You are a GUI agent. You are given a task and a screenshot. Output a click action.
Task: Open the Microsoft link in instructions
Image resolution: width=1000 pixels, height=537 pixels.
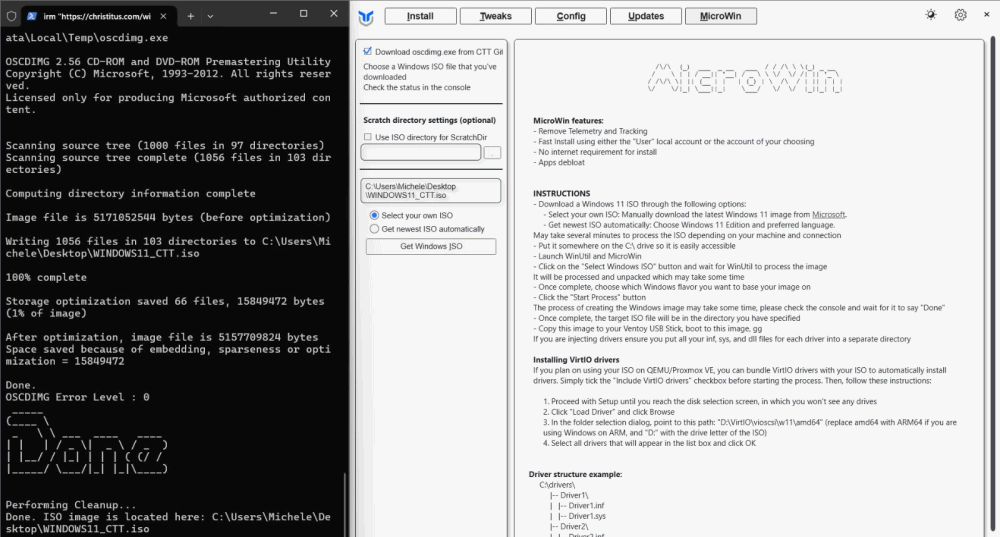click(x=828, y=214)
